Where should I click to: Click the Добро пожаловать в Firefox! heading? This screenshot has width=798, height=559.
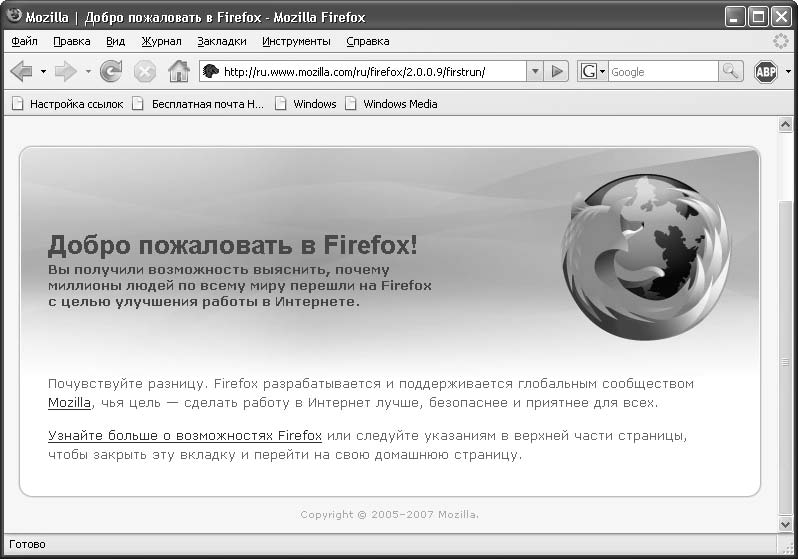[x=233, y=245]
